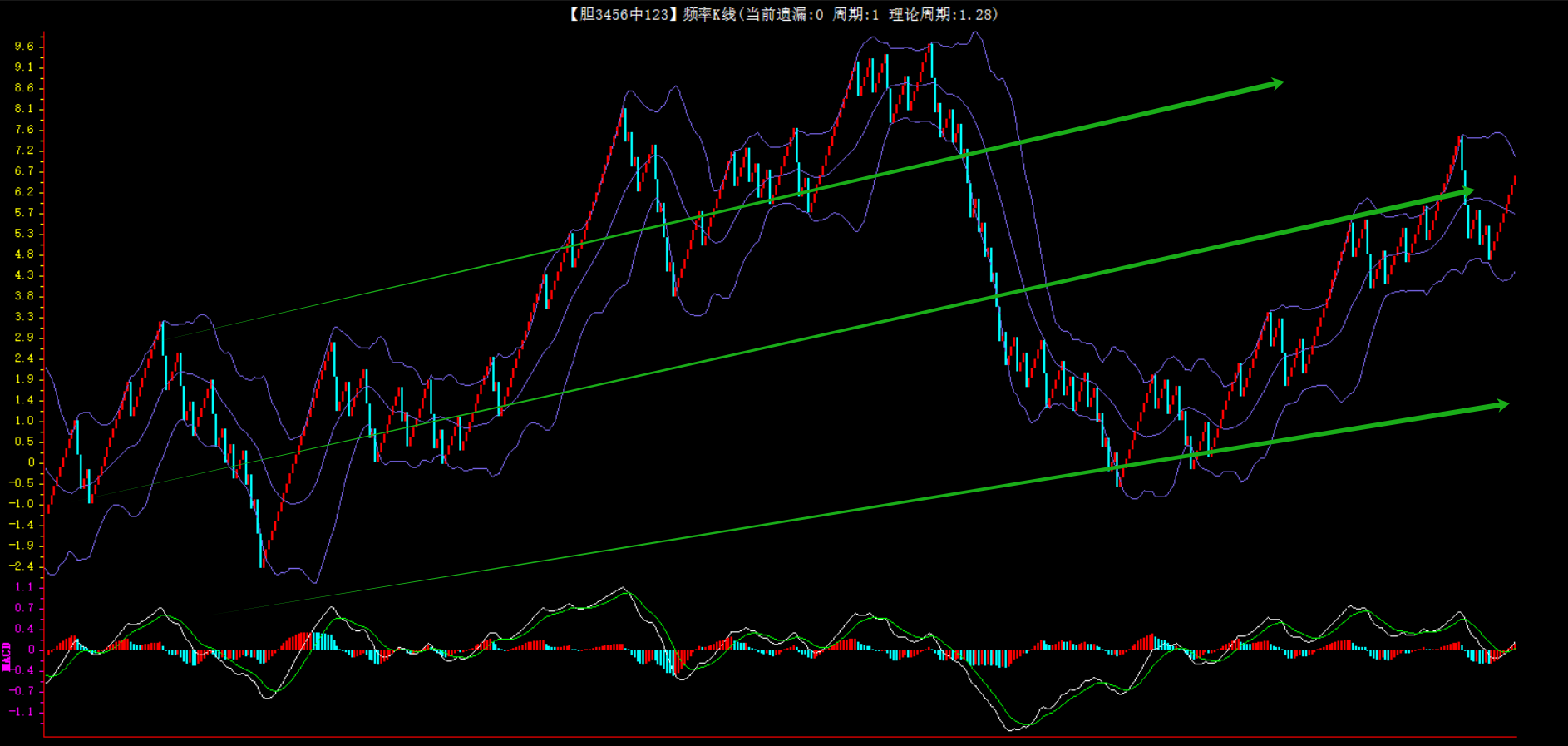Click the magenta 0 label on MACD axis
The height and width of the screenshot is (746, 1568).
coord(32,650)
